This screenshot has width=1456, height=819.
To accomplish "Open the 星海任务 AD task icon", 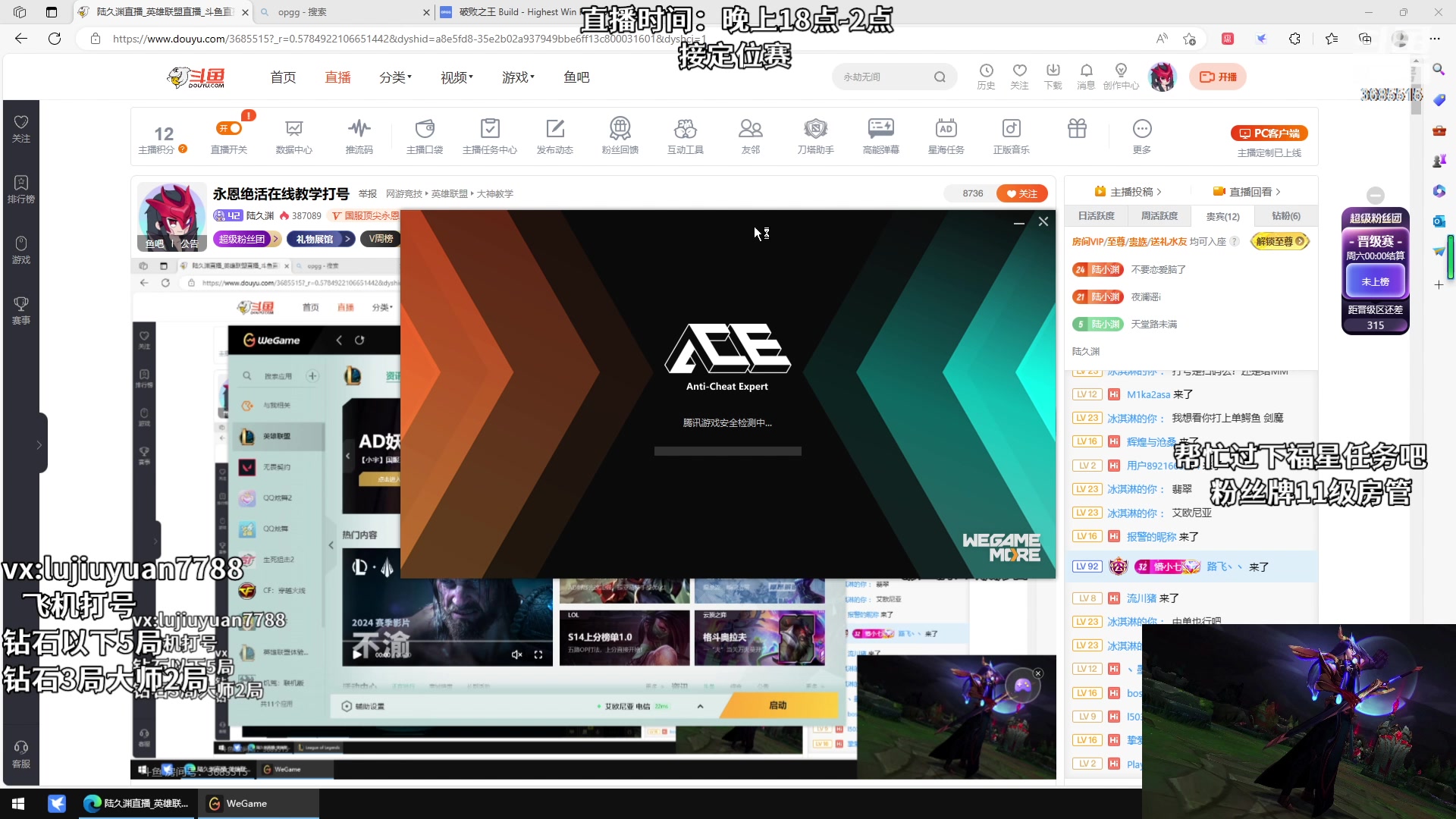I will [946, 136].
